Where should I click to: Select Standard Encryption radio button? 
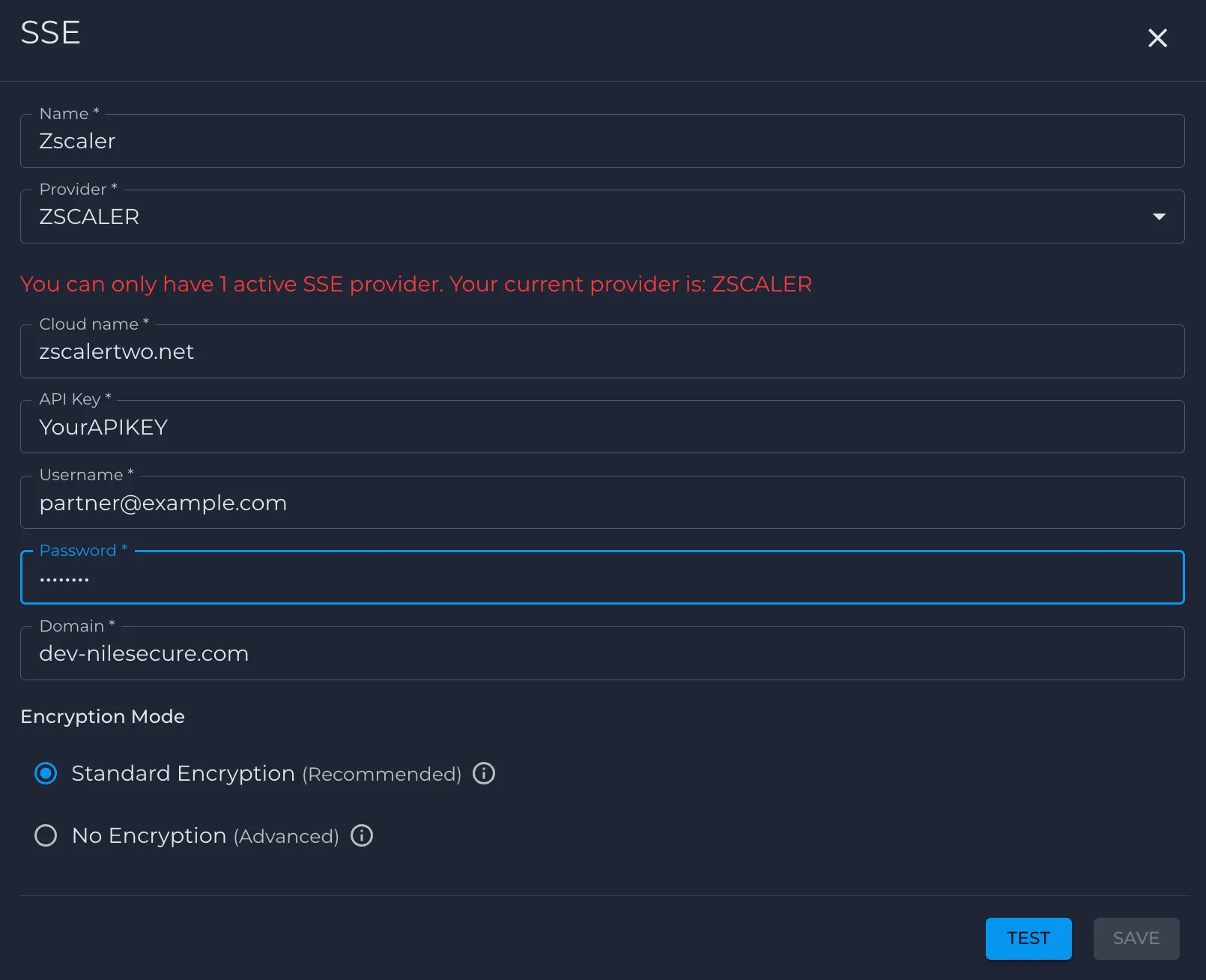pyautogui.click(x=46, y=773)
